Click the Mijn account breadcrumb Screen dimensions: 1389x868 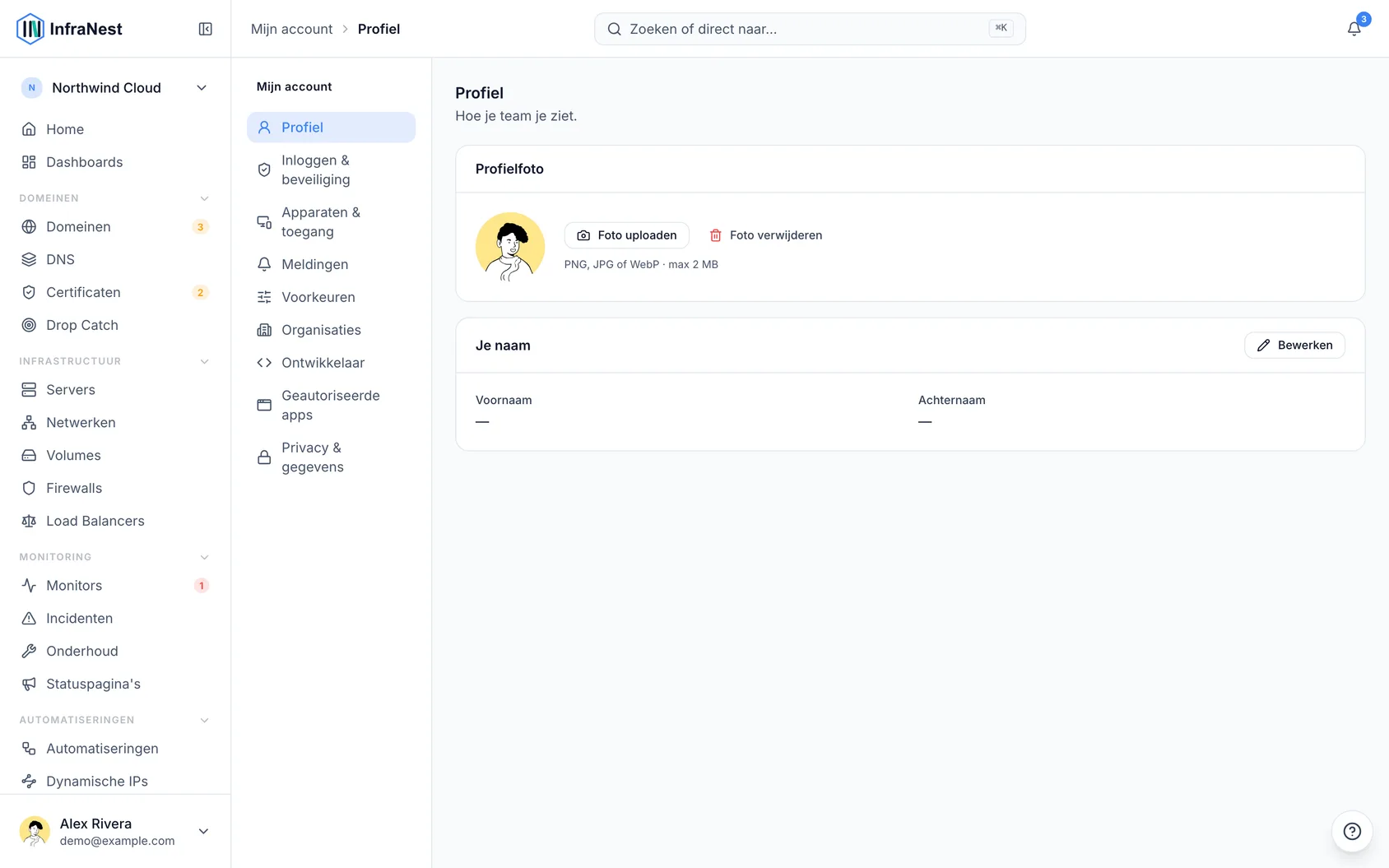click(291, 29)
